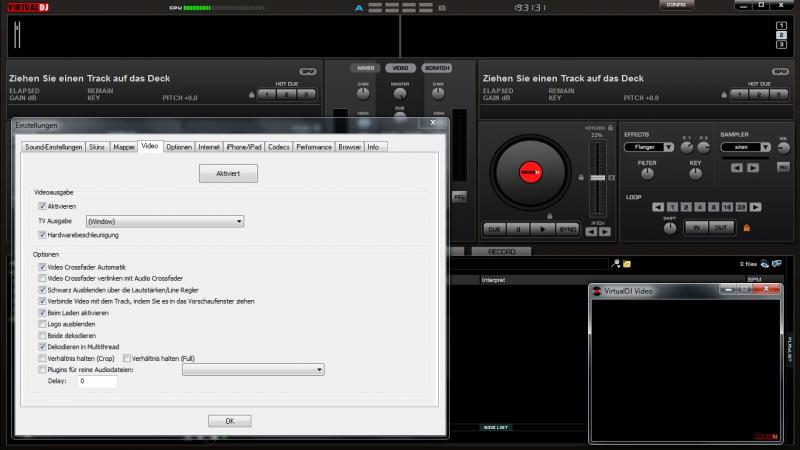Select loop length 4 on the right deck
The width and height of the screenshot is (800, 450).
700,207
